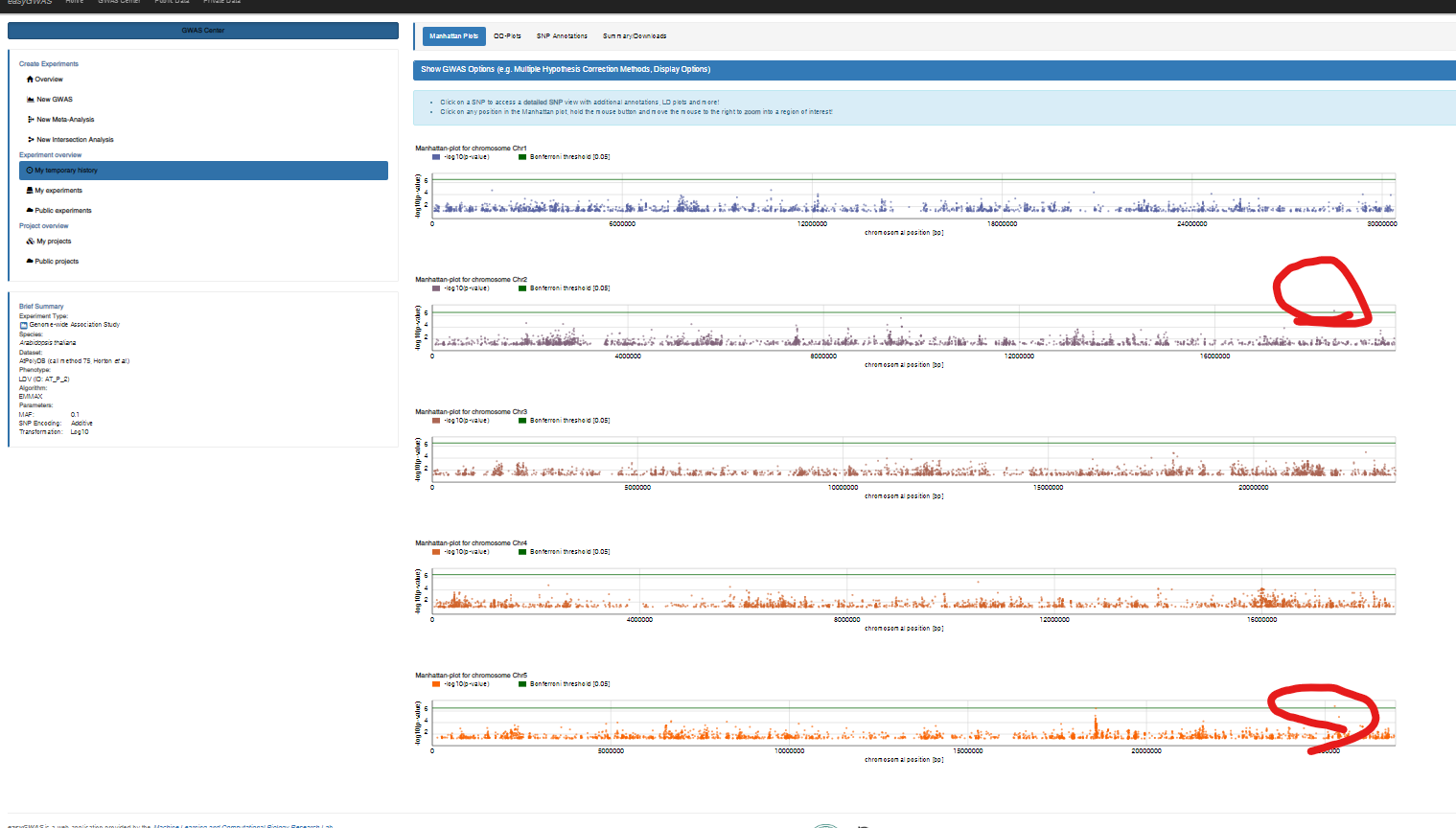This screenshot has width=1456, height=828.
Task: Click the Genome-wide Association Study type icon
Action: (24, 325)
